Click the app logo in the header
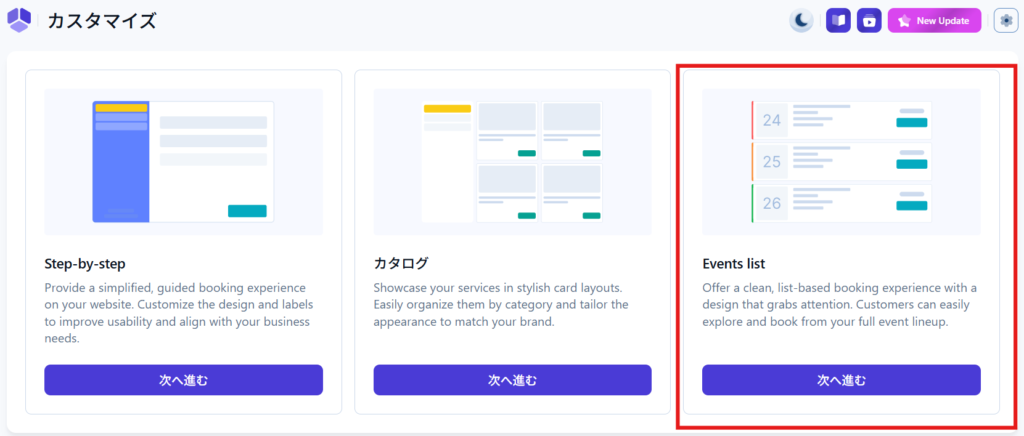The image size is (1024, 436). point(19,20)
